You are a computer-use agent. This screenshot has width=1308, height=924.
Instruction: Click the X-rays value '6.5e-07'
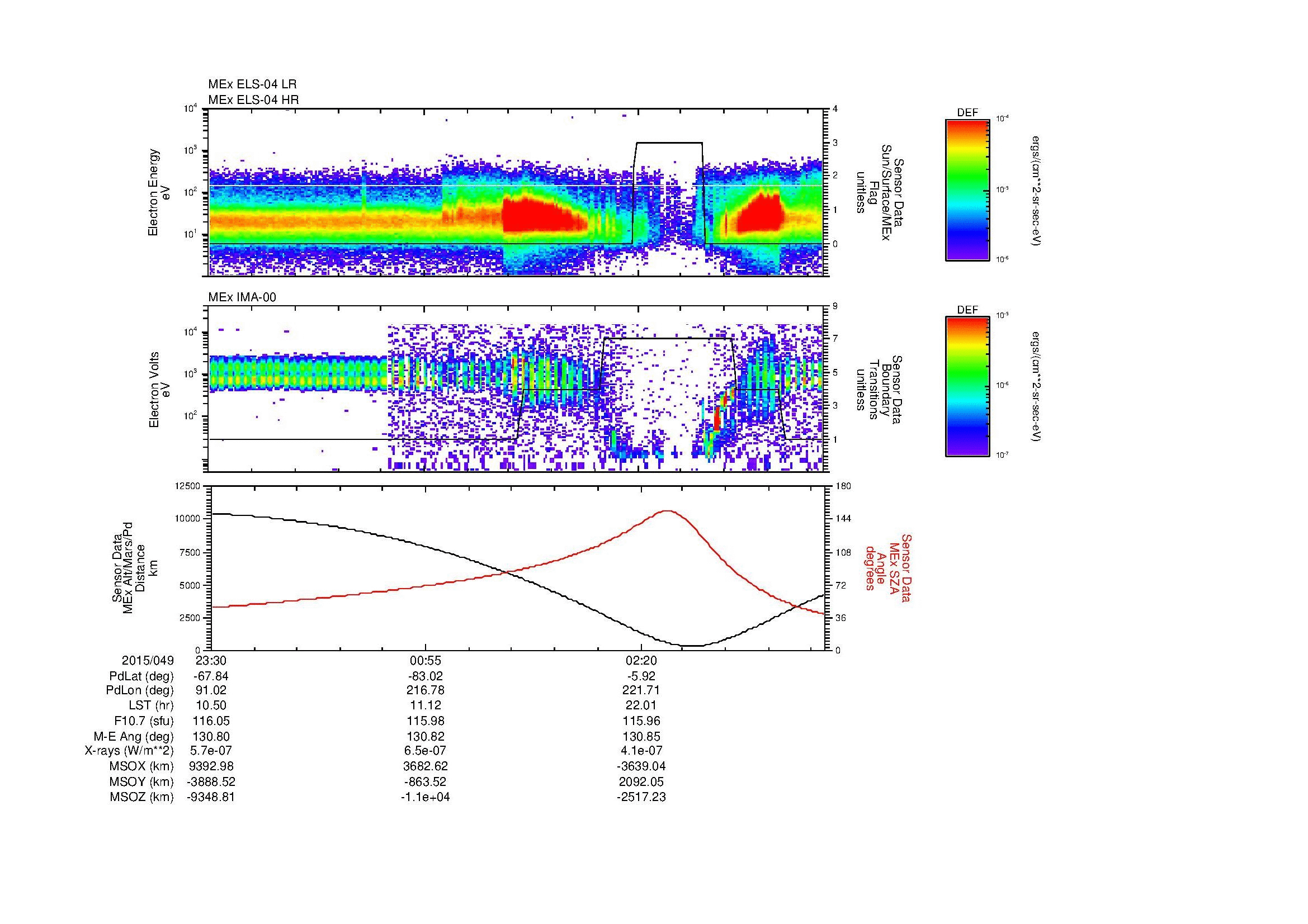coord(426,751)
